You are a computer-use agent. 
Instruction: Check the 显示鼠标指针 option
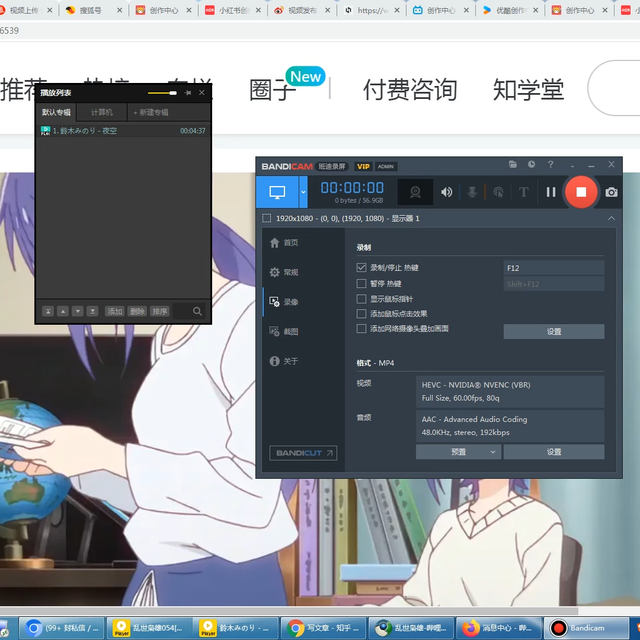click(x=362, y=299)
